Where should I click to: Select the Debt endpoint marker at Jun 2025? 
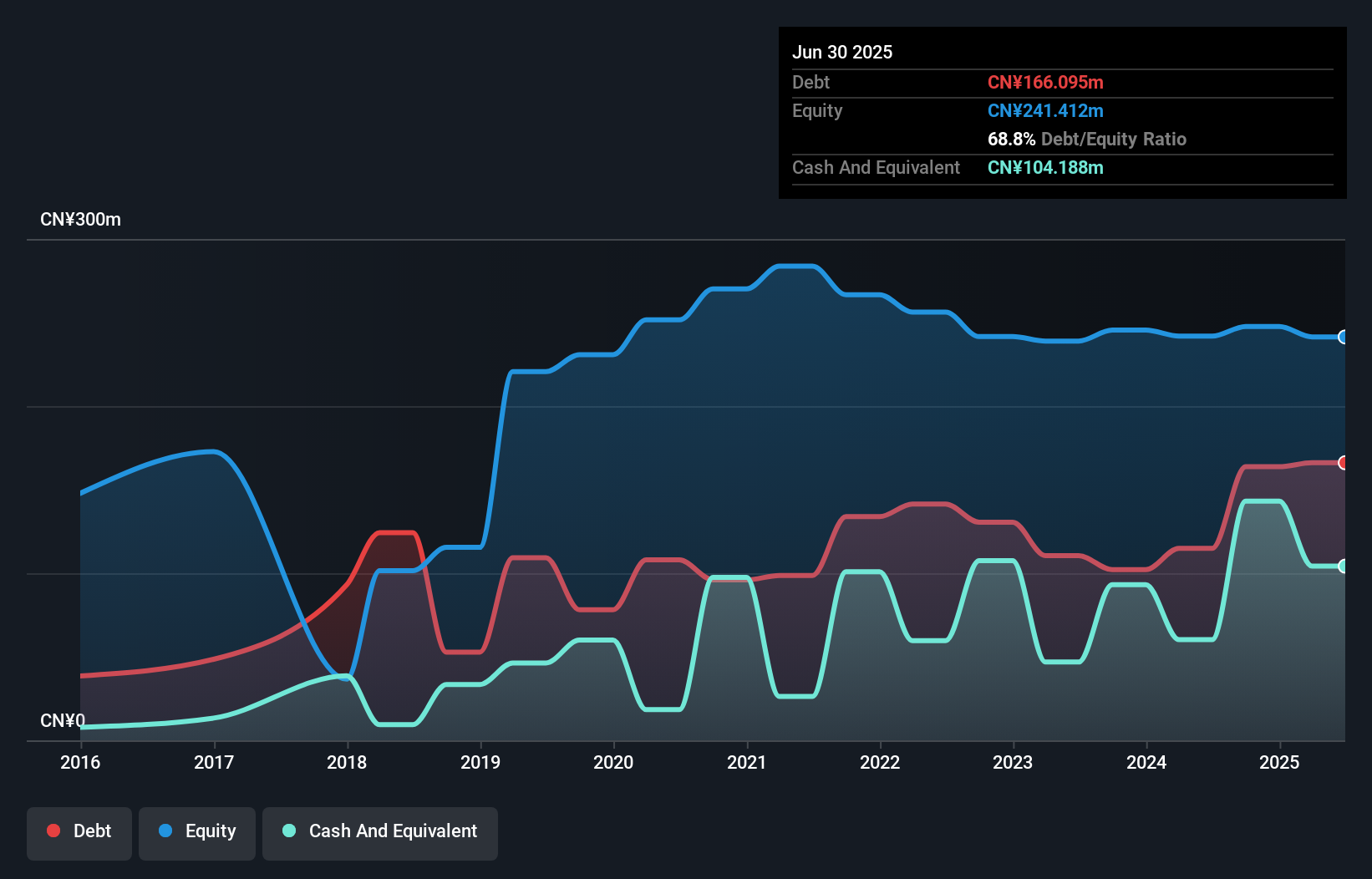1343,462
